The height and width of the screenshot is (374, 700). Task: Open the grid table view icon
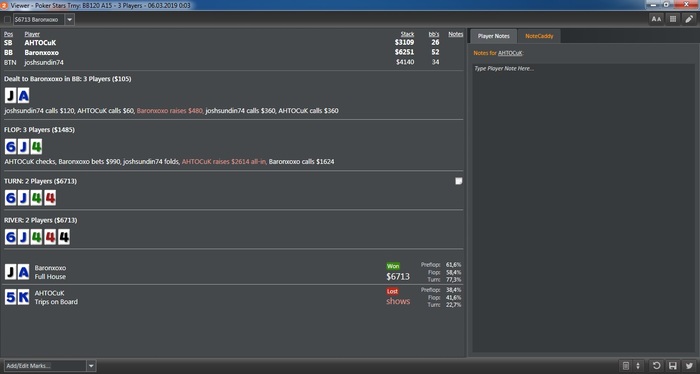point(673,19)
